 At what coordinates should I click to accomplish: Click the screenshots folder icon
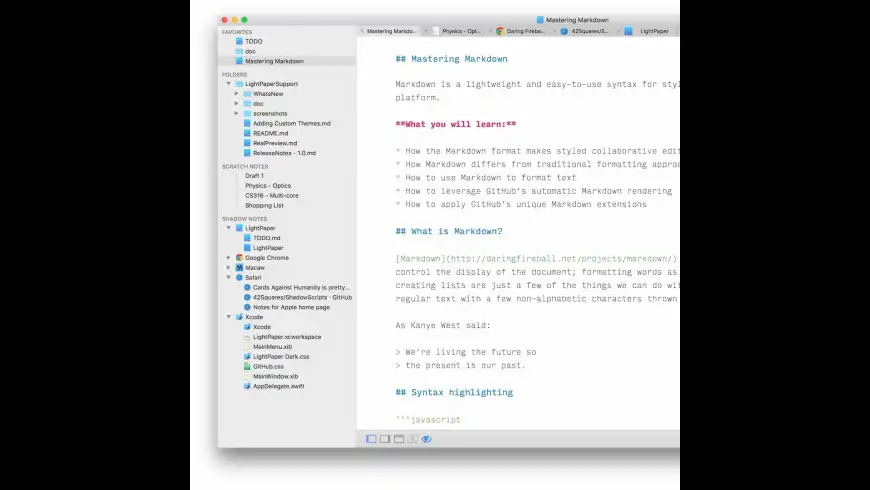[x=247, y=113]
